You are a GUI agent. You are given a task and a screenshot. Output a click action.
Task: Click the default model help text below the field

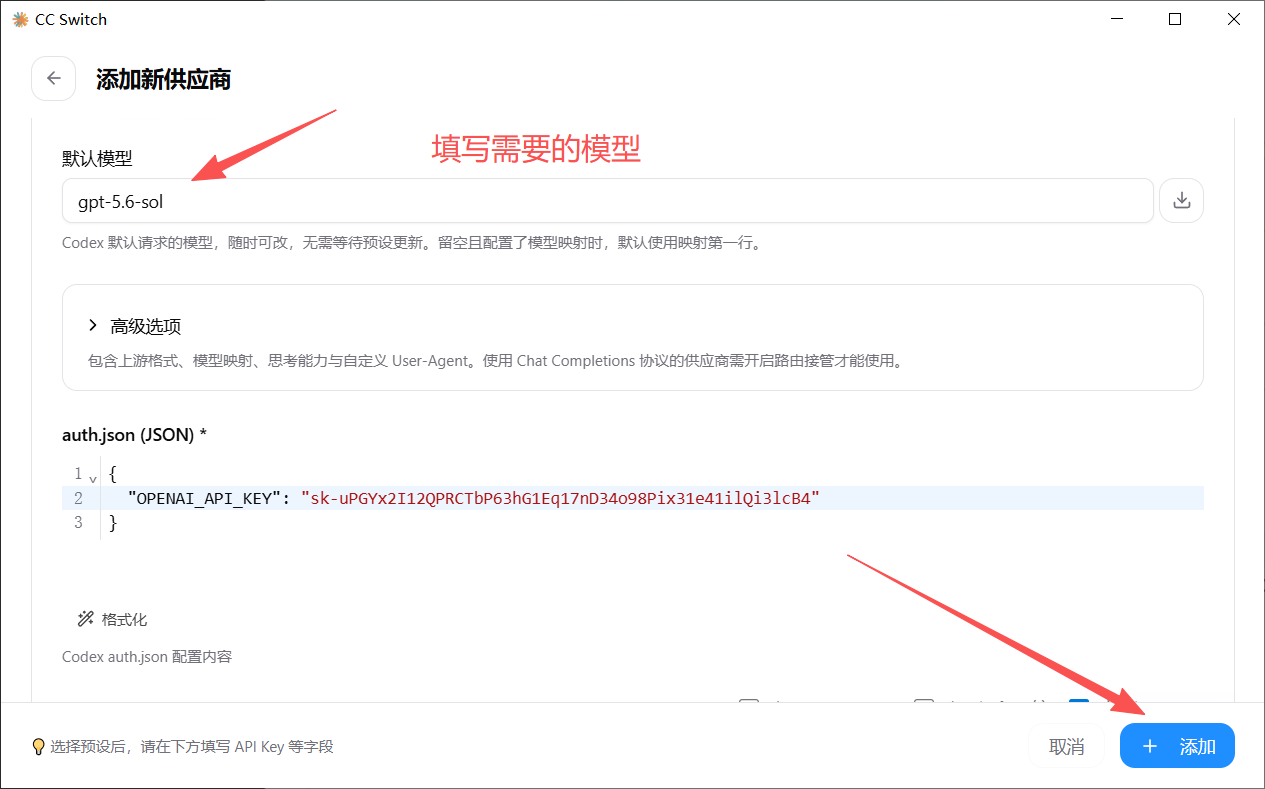pyautogui.click(x=412, y=243)
